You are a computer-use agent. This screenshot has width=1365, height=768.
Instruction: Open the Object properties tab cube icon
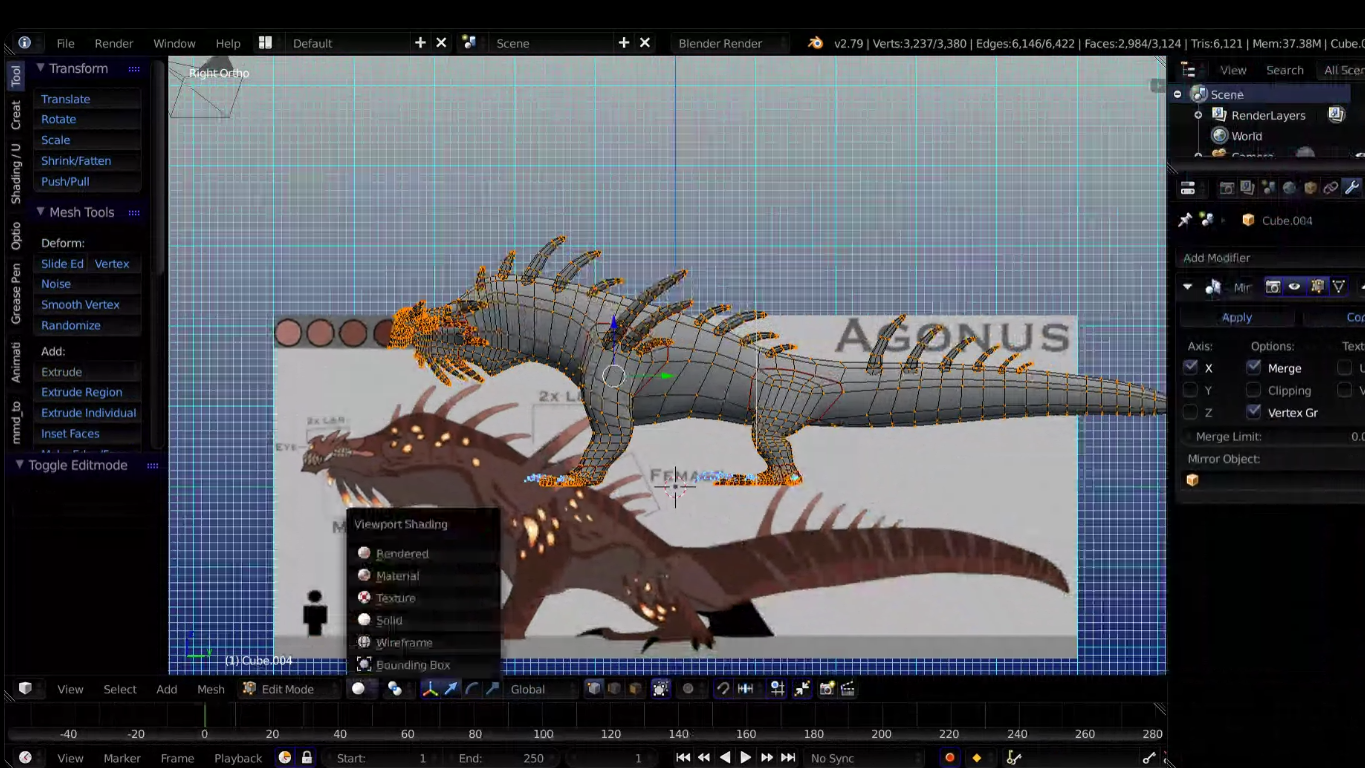tap(1310, 188)
